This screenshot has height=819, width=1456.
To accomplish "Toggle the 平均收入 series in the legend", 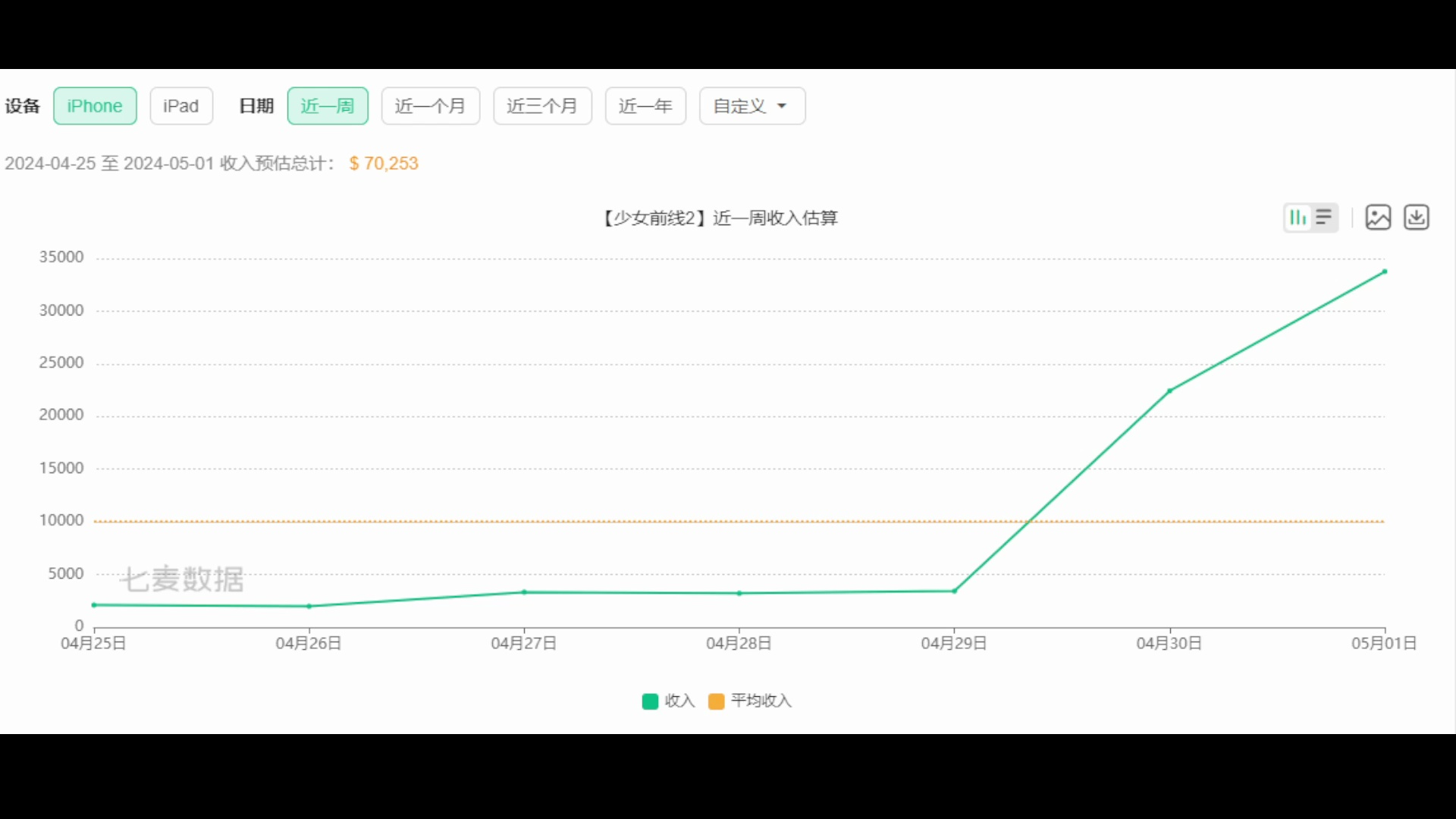I will [751, 701].
